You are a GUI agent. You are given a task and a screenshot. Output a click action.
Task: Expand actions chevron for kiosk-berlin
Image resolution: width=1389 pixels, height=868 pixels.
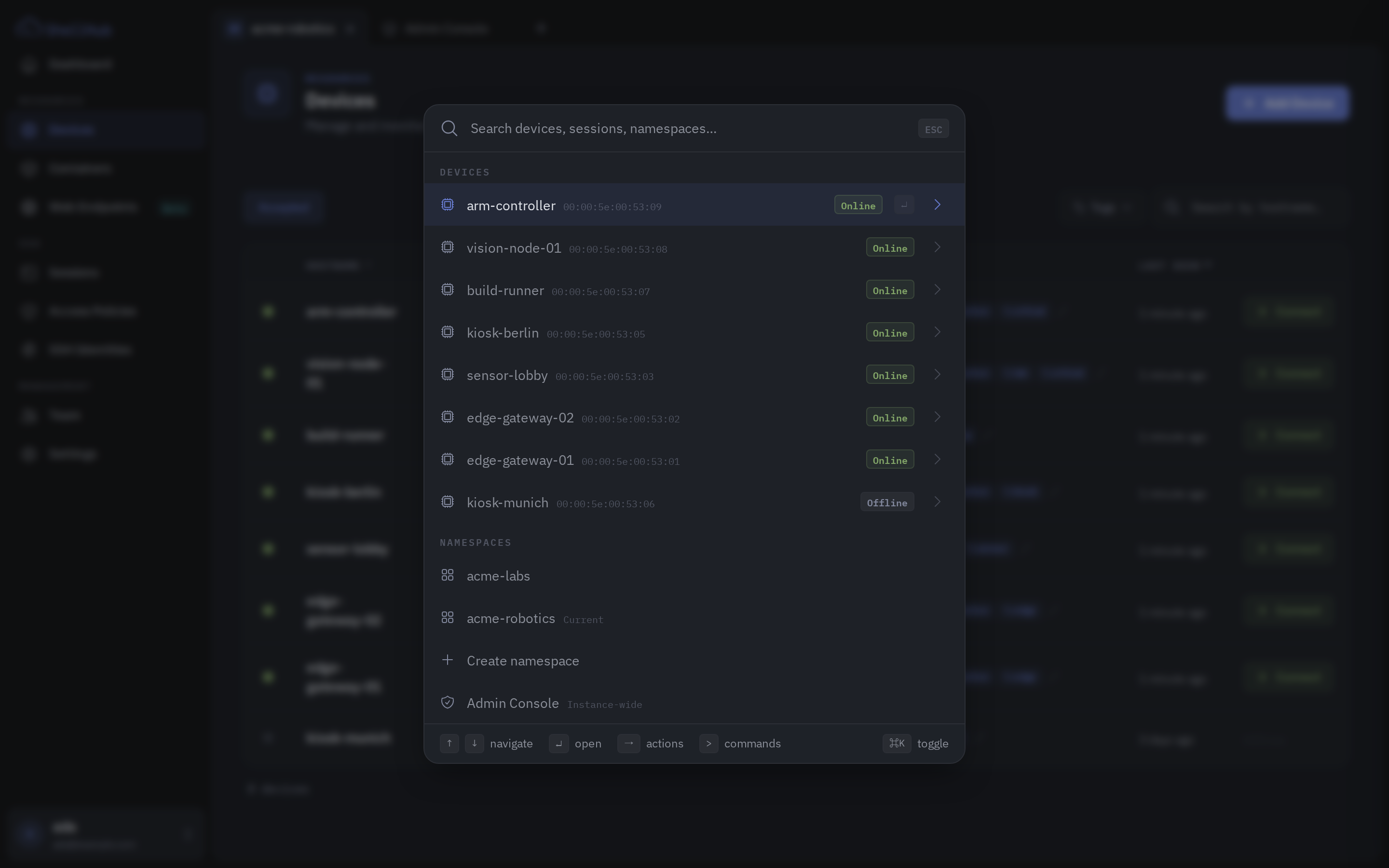pyautogui.click(x=937, y=332)
